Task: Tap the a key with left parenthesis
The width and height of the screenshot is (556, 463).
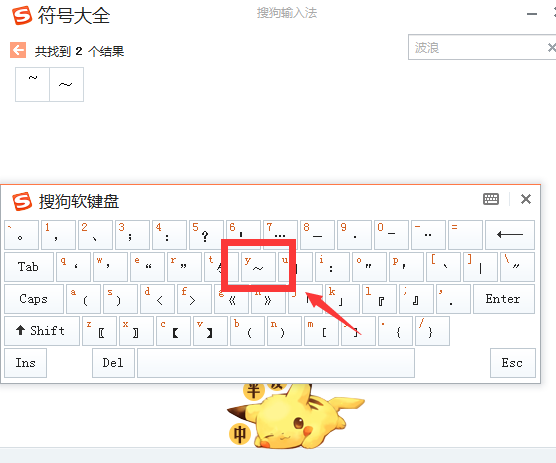Action: pyautogui.click(x=83, y=299)
